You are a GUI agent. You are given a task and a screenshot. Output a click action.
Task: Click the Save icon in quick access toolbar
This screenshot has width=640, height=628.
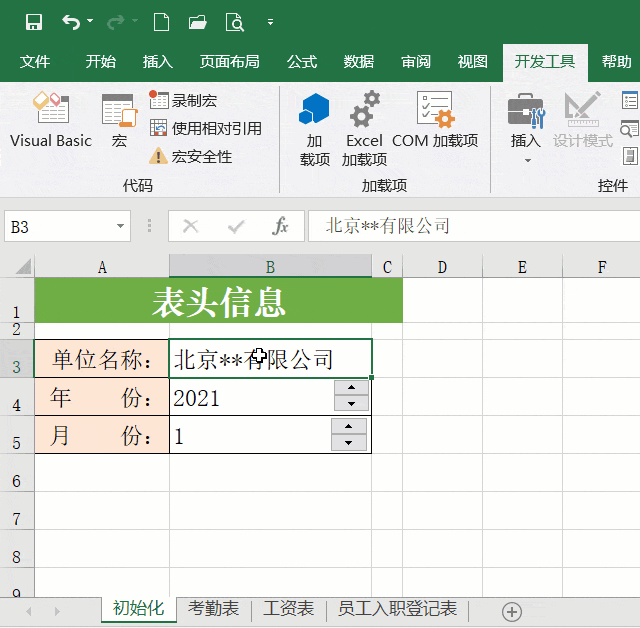(33, 21)
